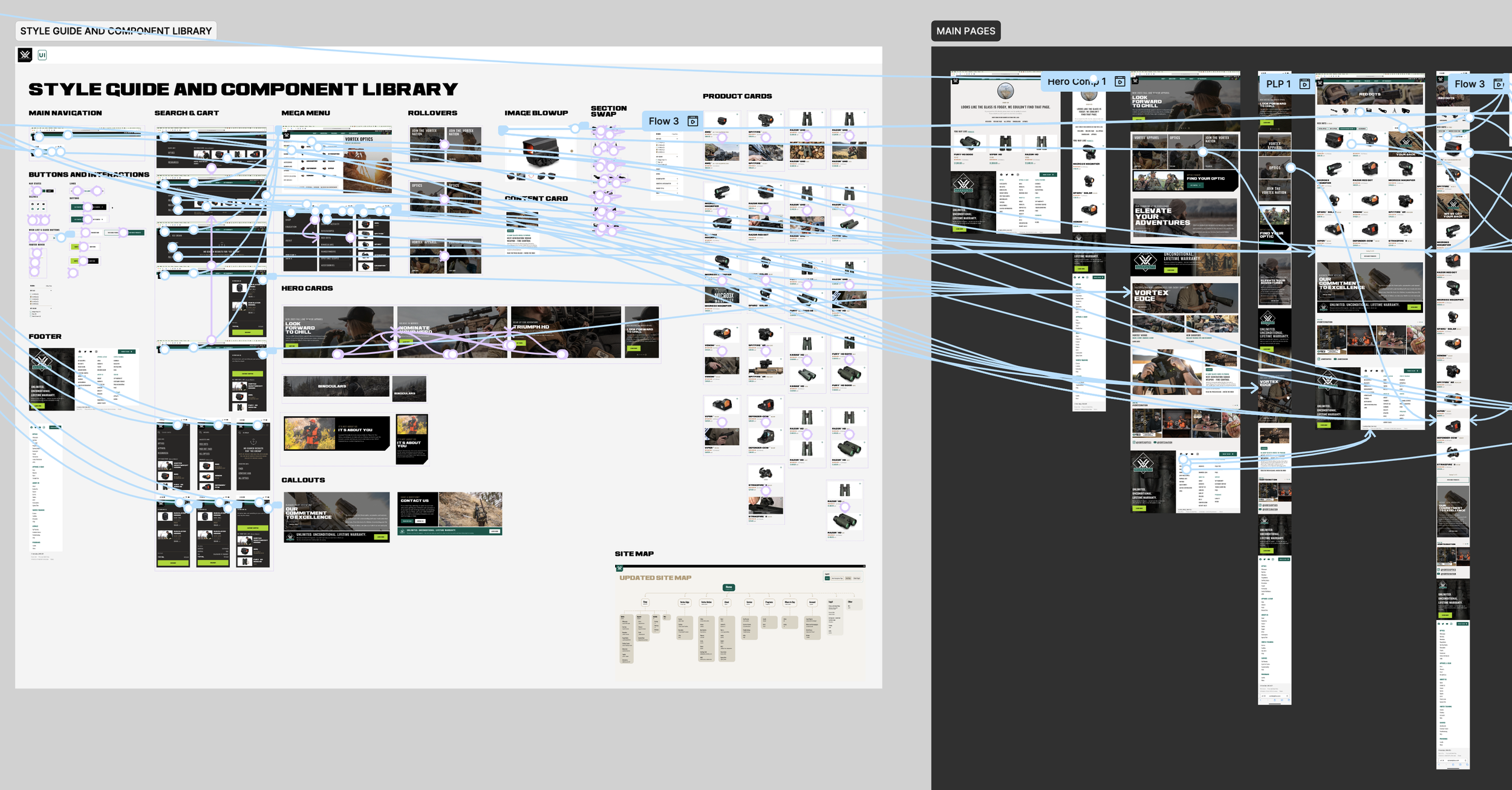Select the PLP 1 flow starting point label

1278,84
